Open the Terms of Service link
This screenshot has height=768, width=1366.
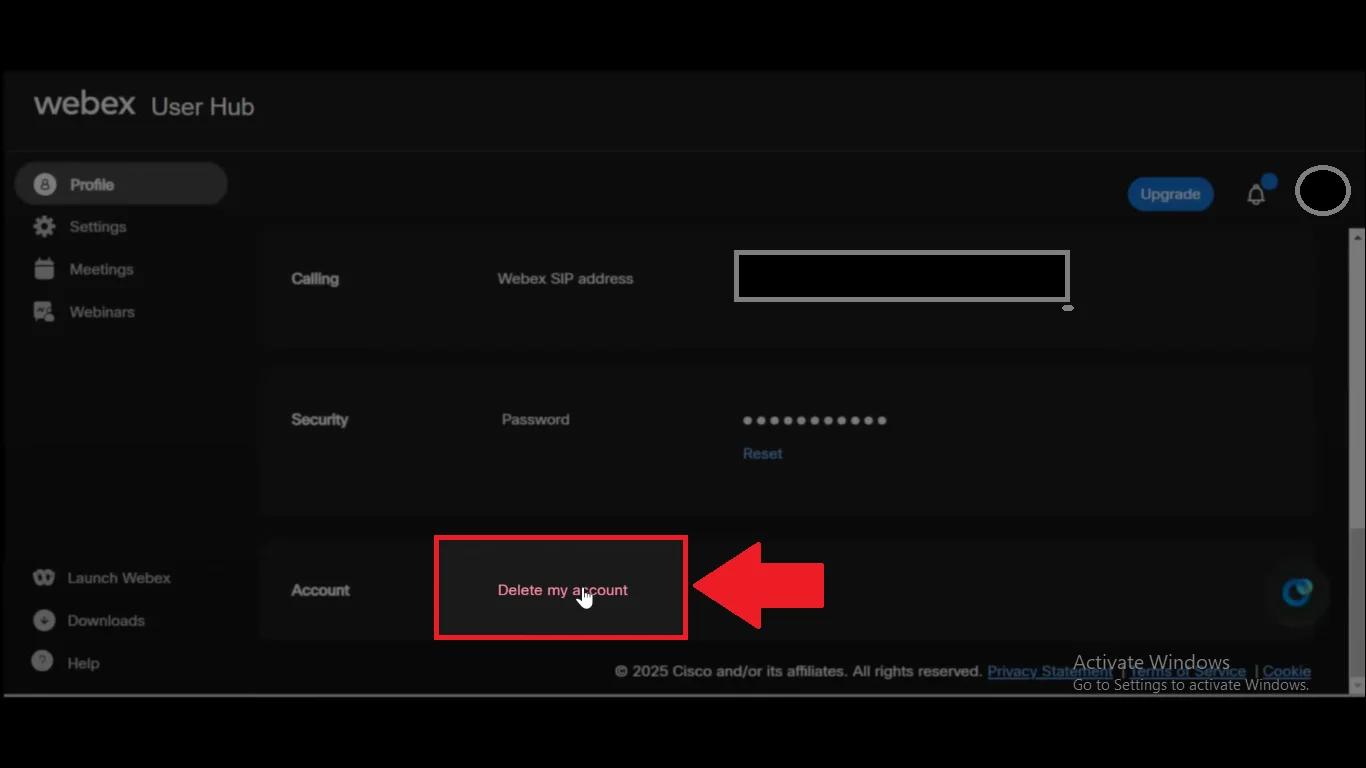(x=1188, y=671)
